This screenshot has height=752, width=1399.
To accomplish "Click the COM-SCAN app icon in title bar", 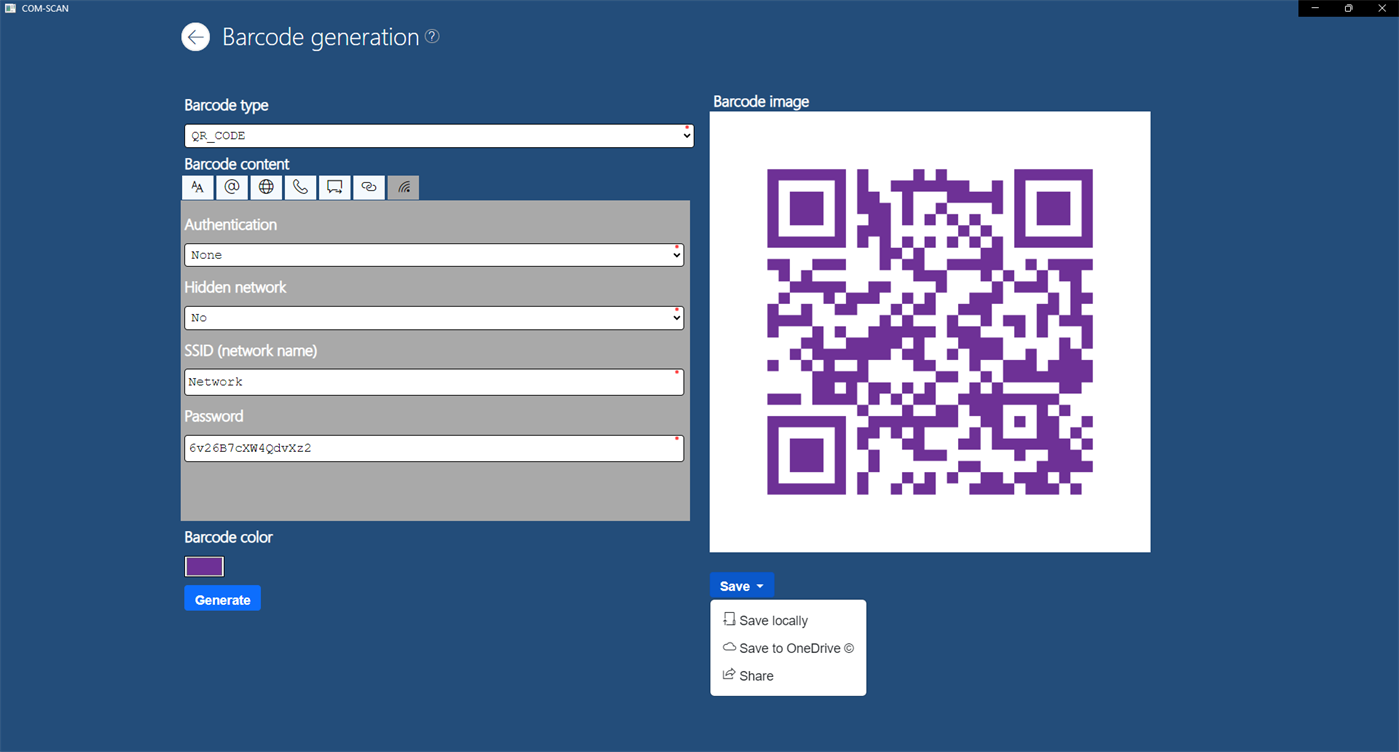I will 11,8.
